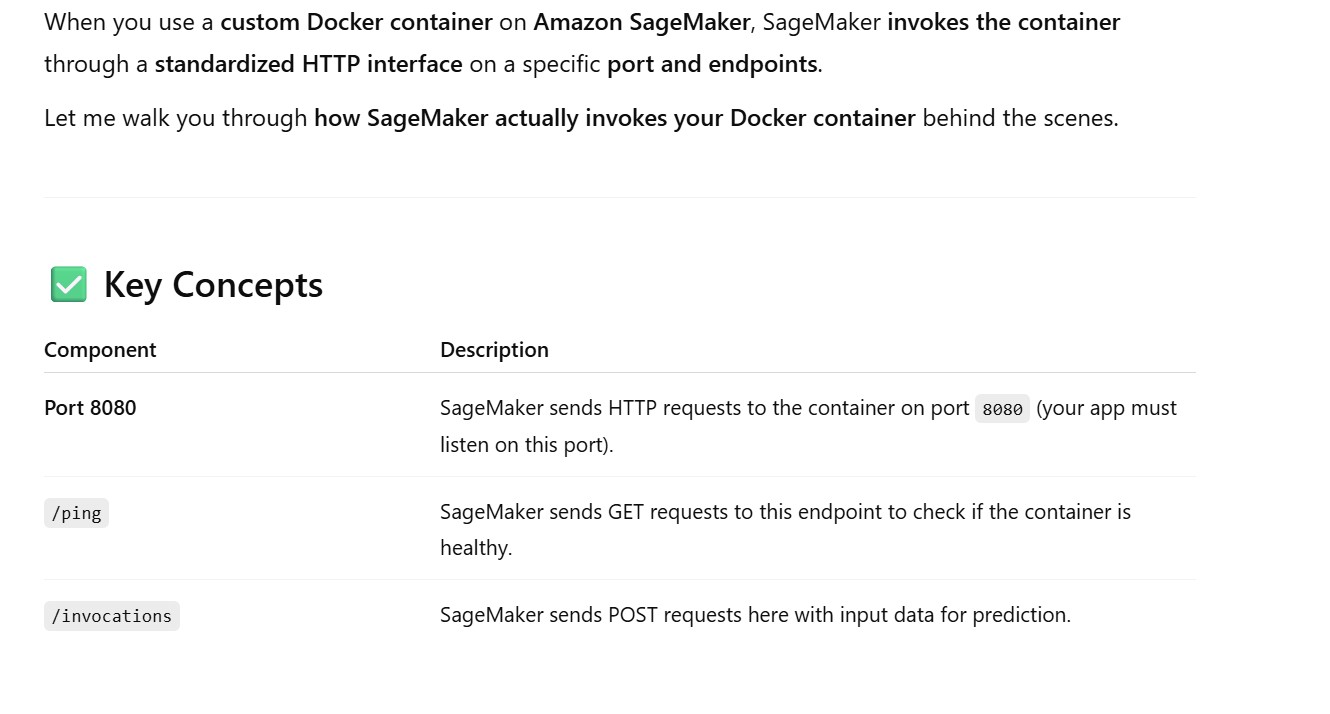Image resolution: width=1330 pixels, height=714 pixels.
Task: Click the green checkmark emoji icon
Action: pyautogui.click(x=68, y=285)
